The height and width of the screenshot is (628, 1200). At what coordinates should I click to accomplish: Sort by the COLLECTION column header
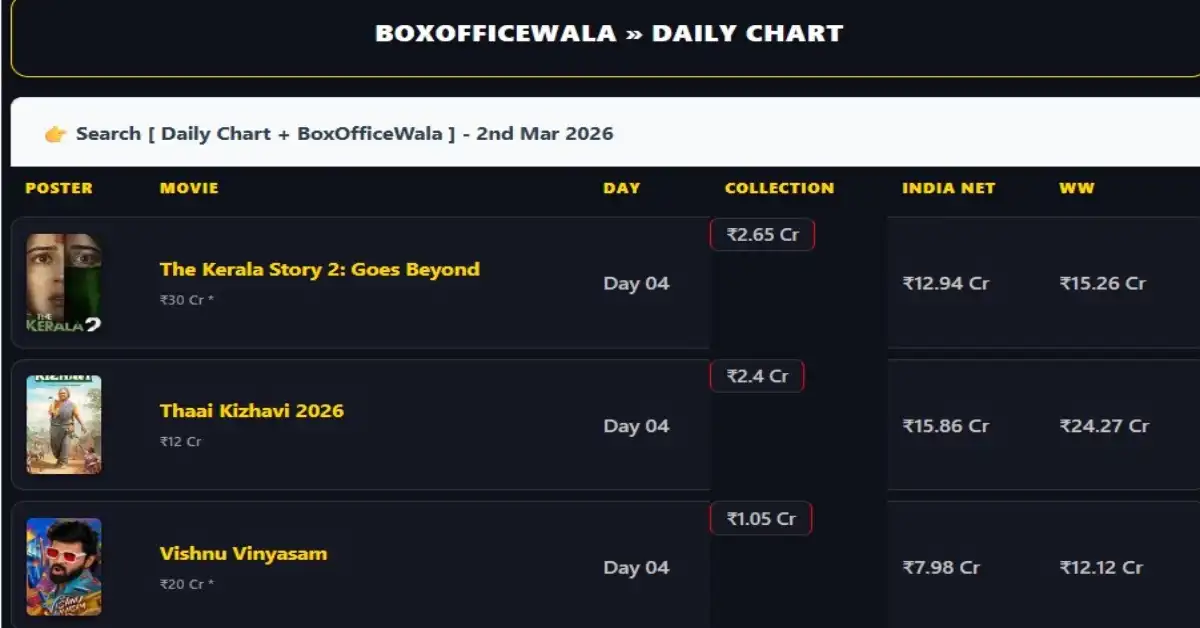[x=780, y=188]
